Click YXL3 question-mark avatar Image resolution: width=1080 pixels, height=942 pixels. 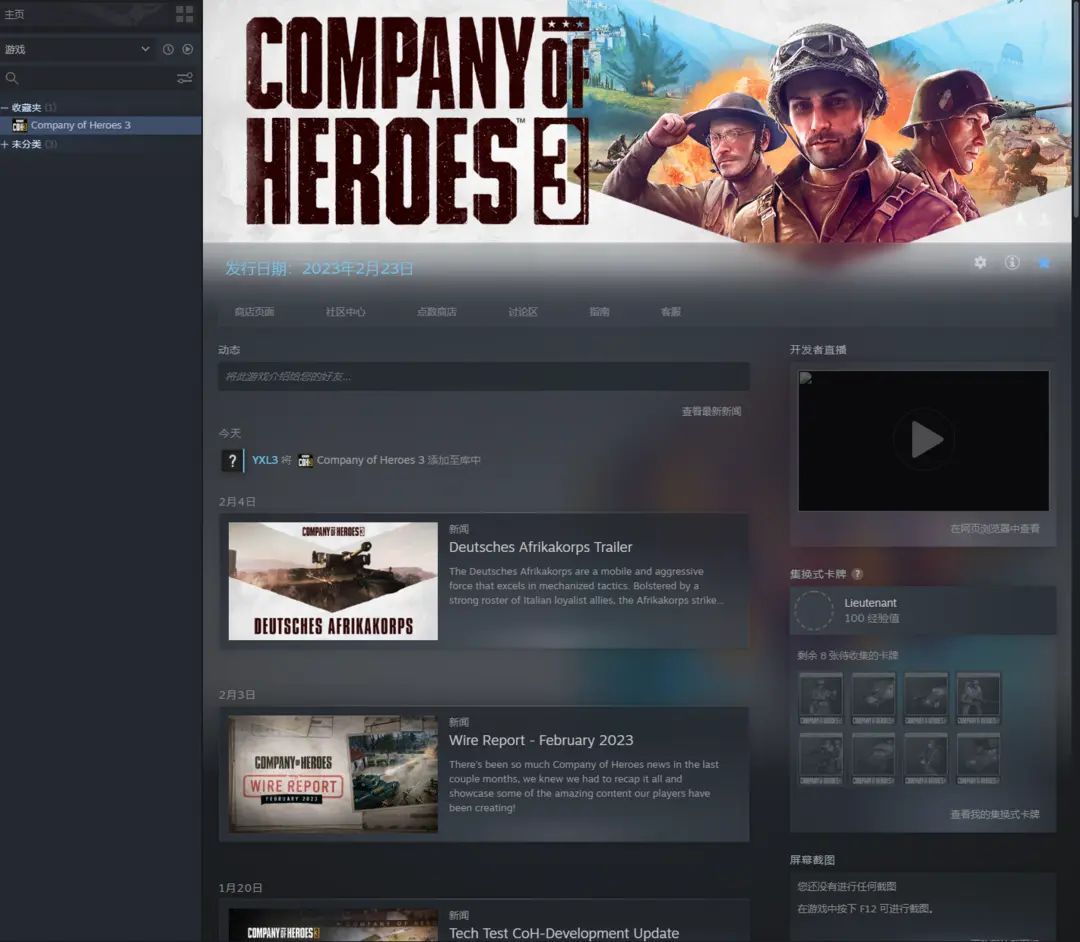click(x=232, y=460)
